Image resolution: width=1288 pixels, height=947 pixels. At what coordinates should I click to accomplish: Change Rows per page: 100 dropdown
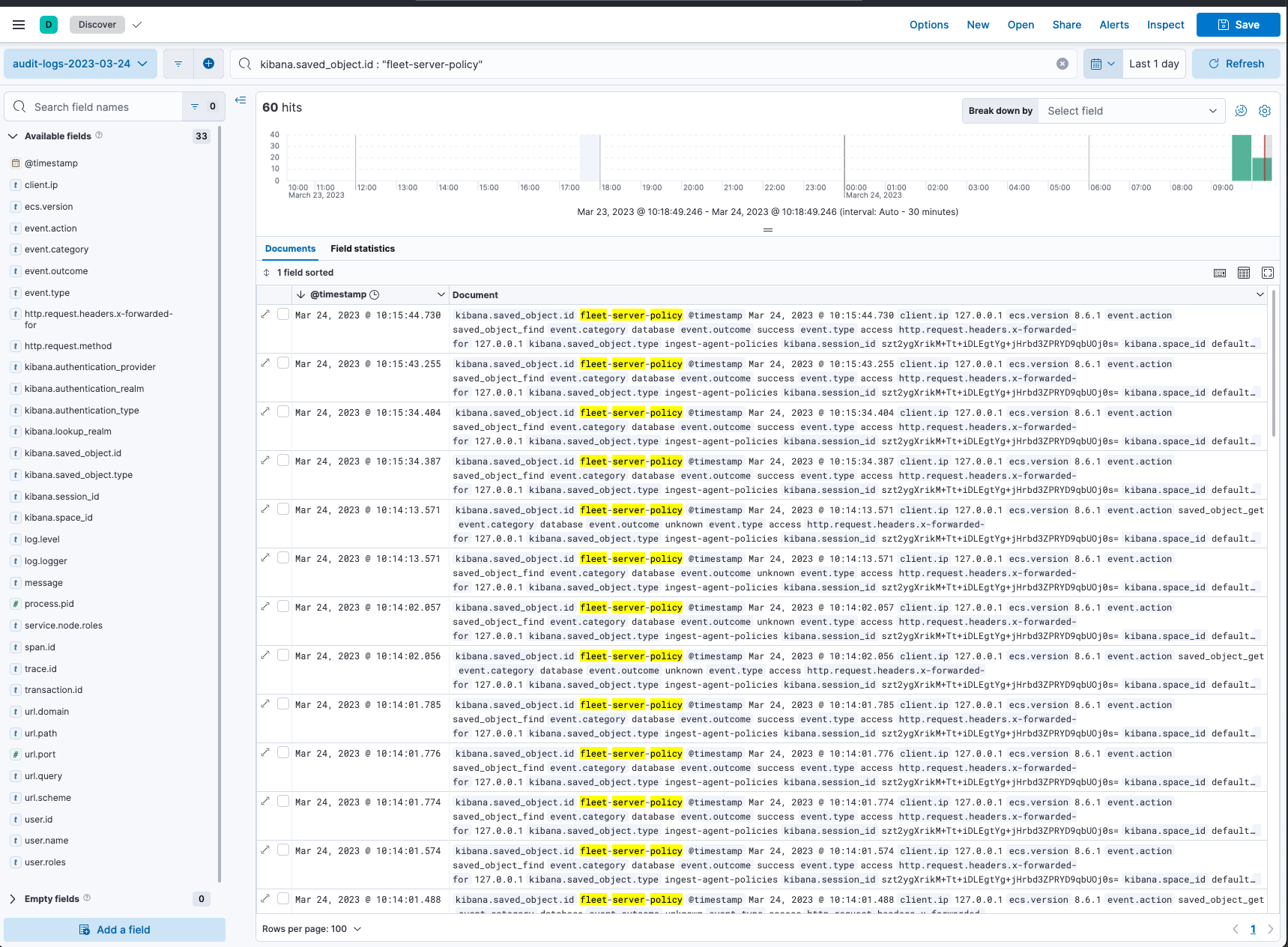312,929
